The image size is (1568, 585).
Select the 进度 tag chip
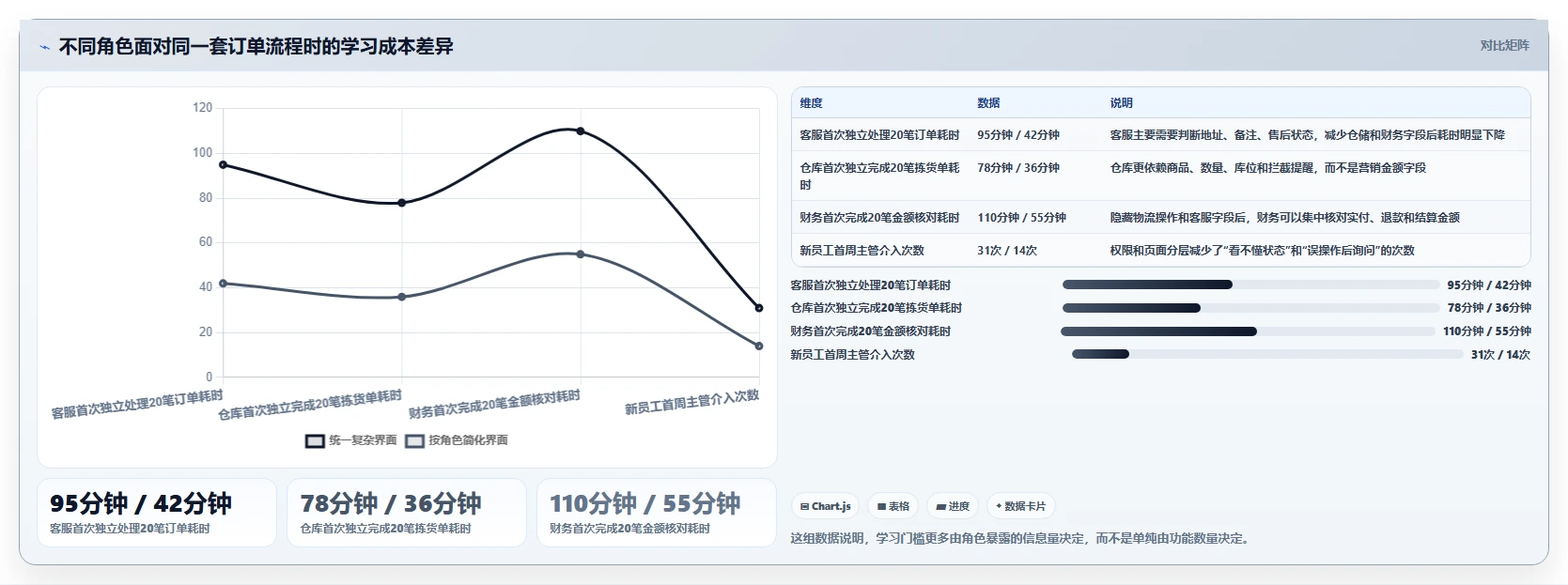953,506
